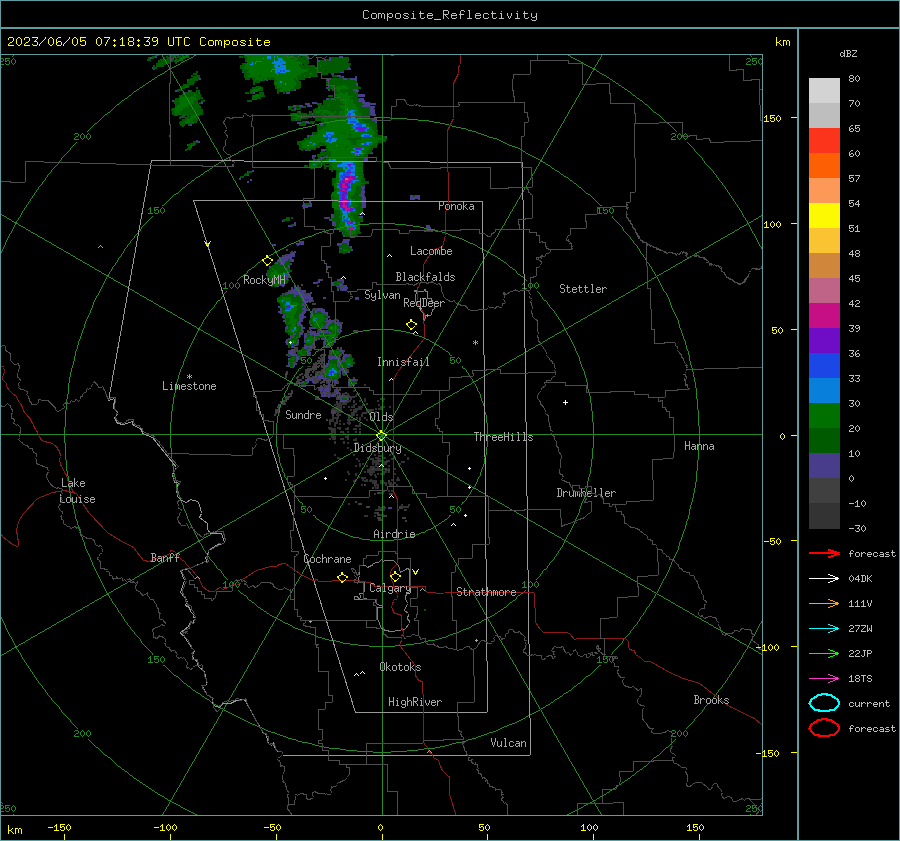Select the cyan 27ZW arrow icon

click(824, 629)
